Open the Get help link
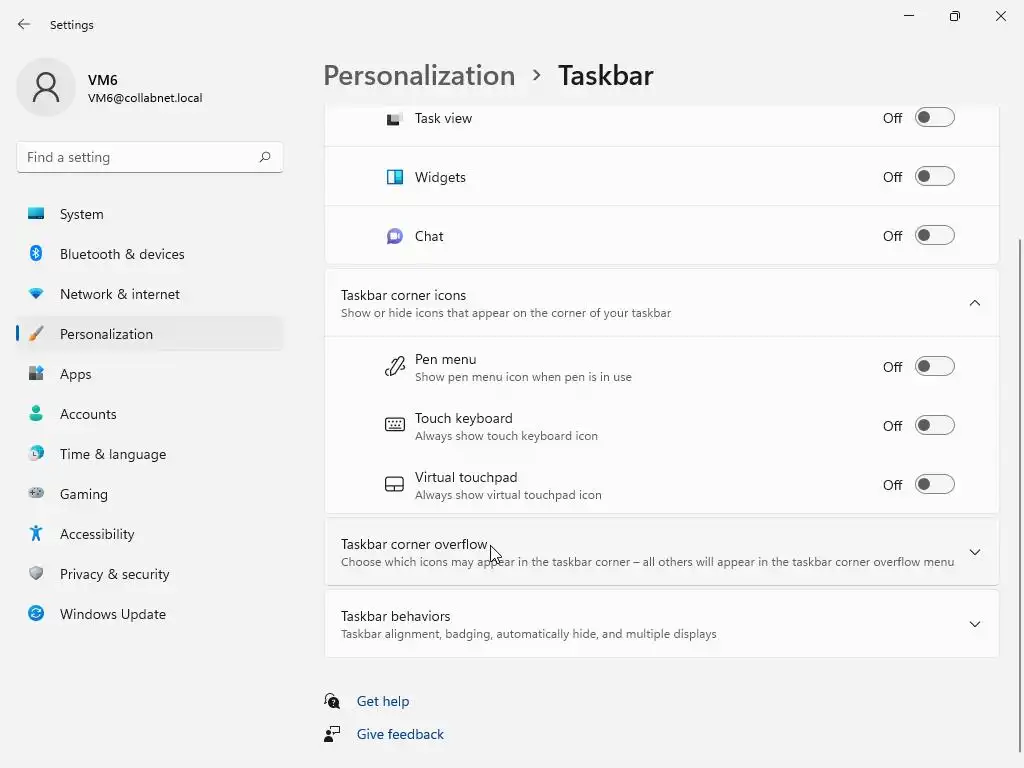 click(x=383, y=701)
